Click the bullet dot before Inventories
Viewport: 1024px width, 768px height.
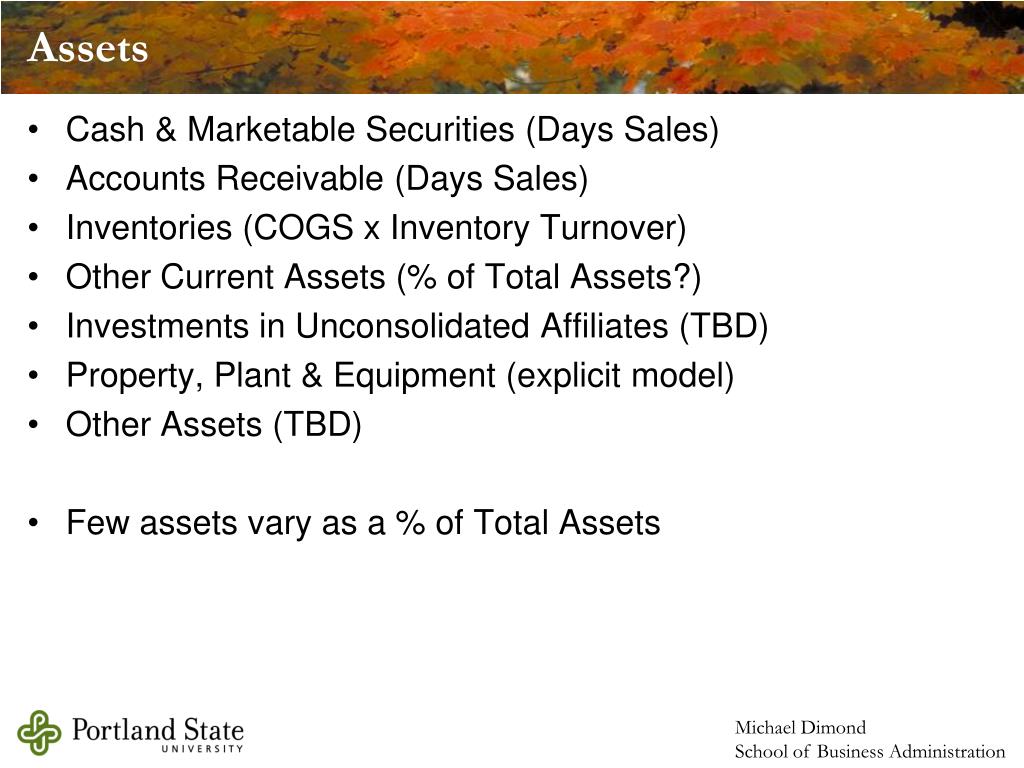point(34,228)
